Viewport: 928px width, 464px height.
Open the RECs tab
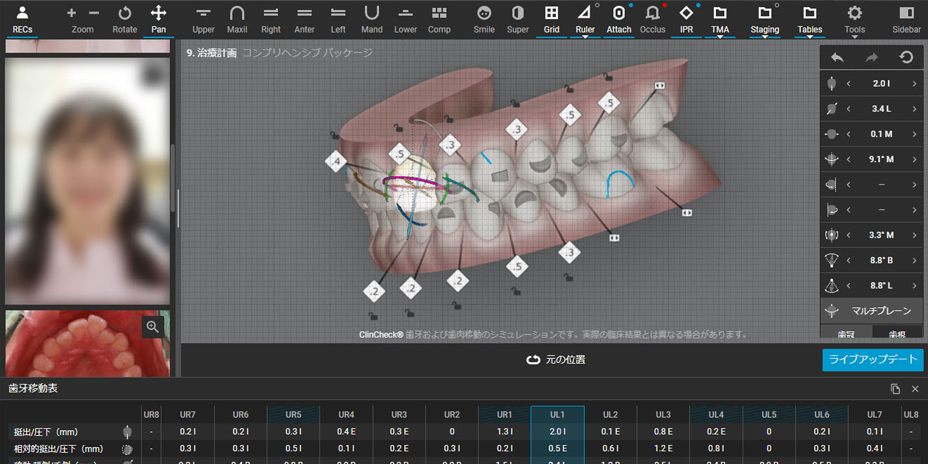[x=22, y=19]
